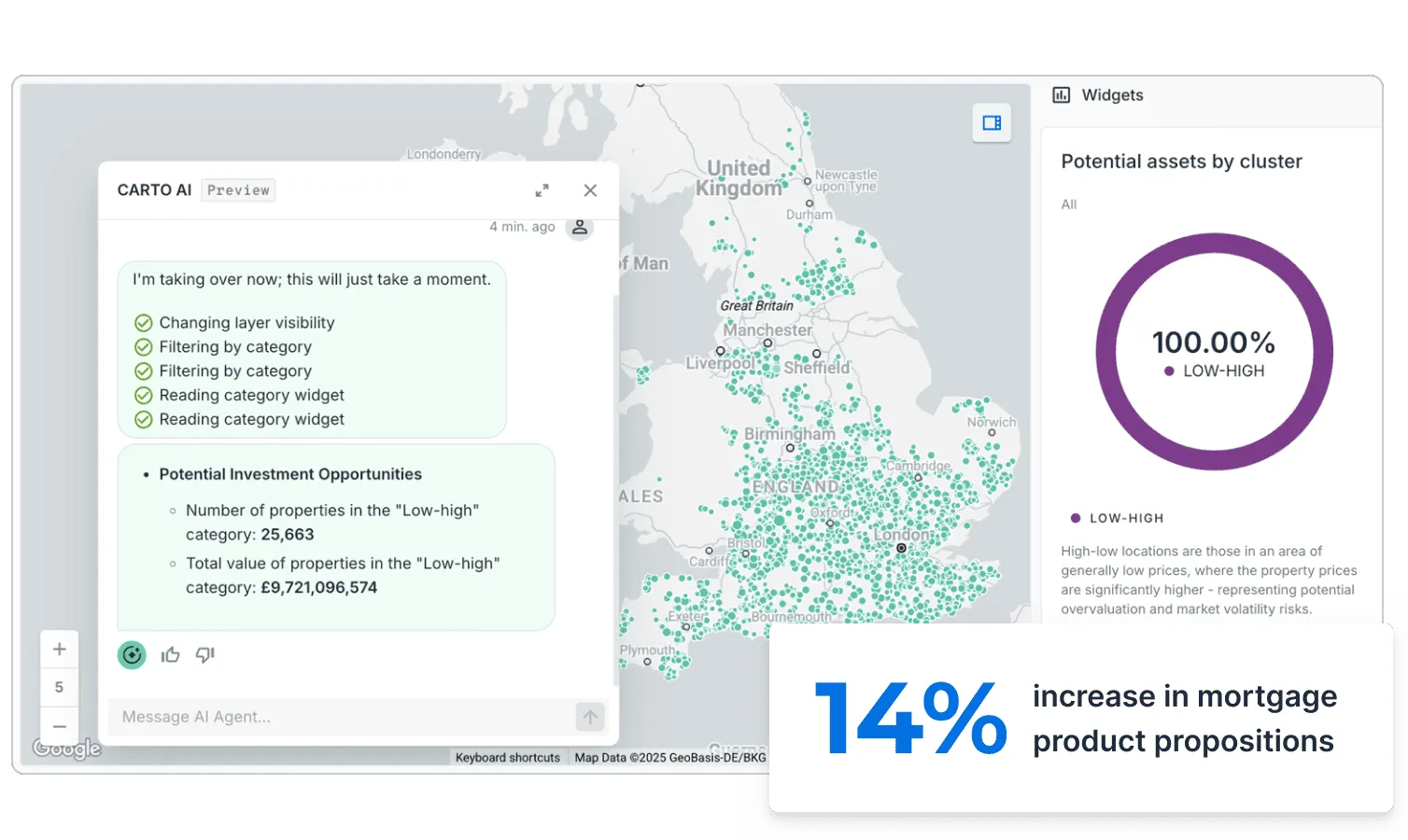This screenshot has height=840, width=1408.
Task: Toggle the 'Changing layer visibility' checkmark item
Action: coord(143,322)
